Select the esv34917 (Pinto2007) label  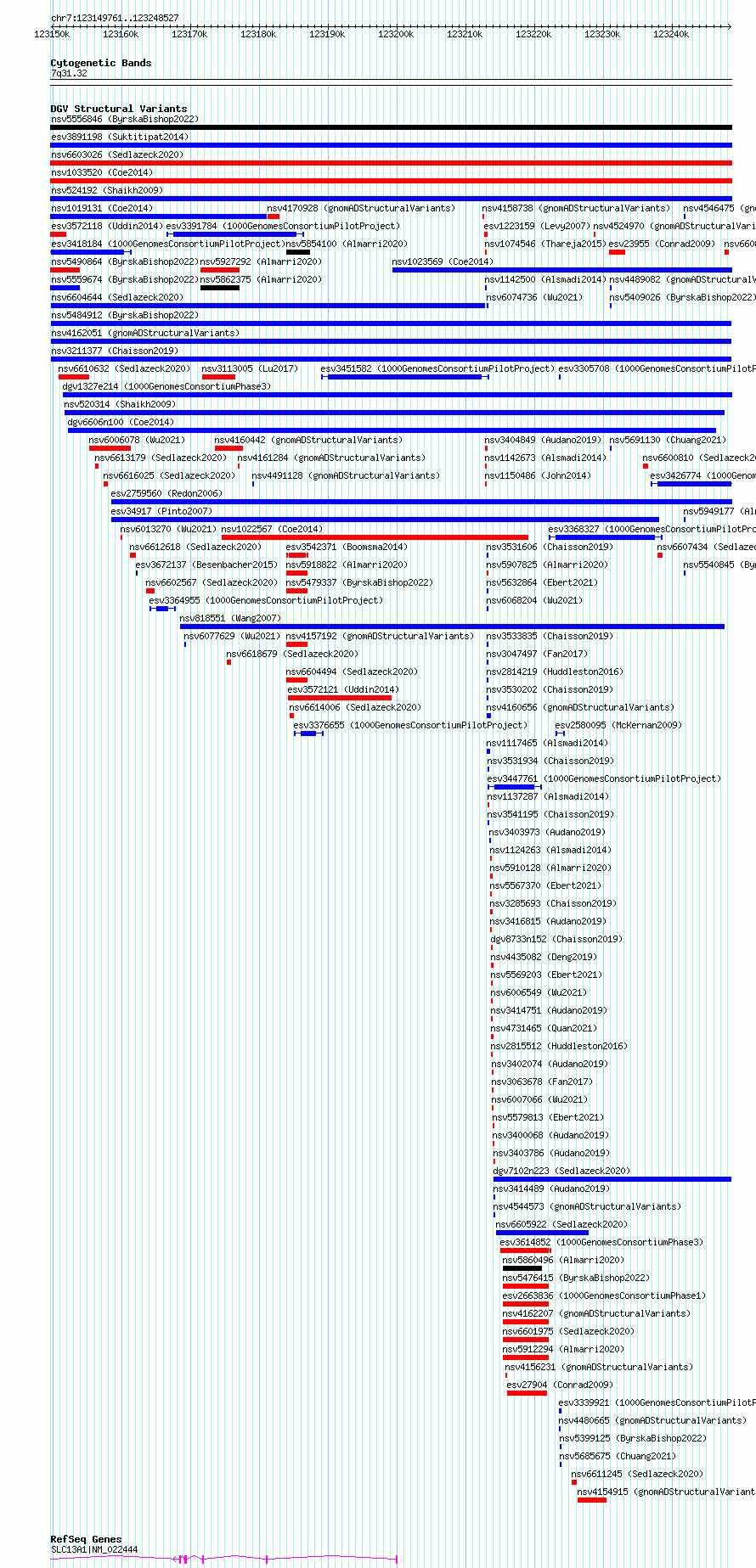coord(161,512)
